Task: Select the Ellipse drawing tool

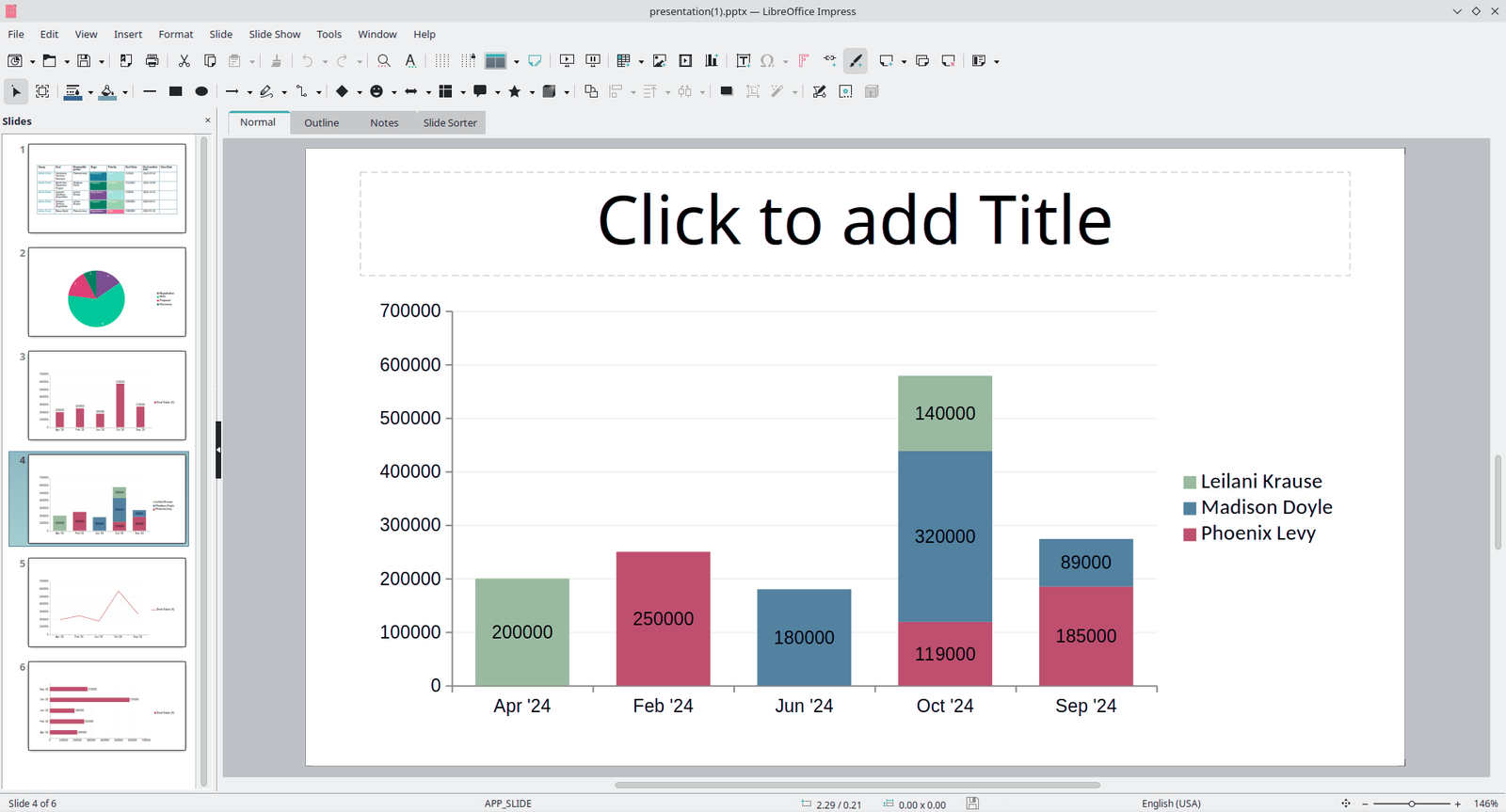Action: click(x=201, y=91)
